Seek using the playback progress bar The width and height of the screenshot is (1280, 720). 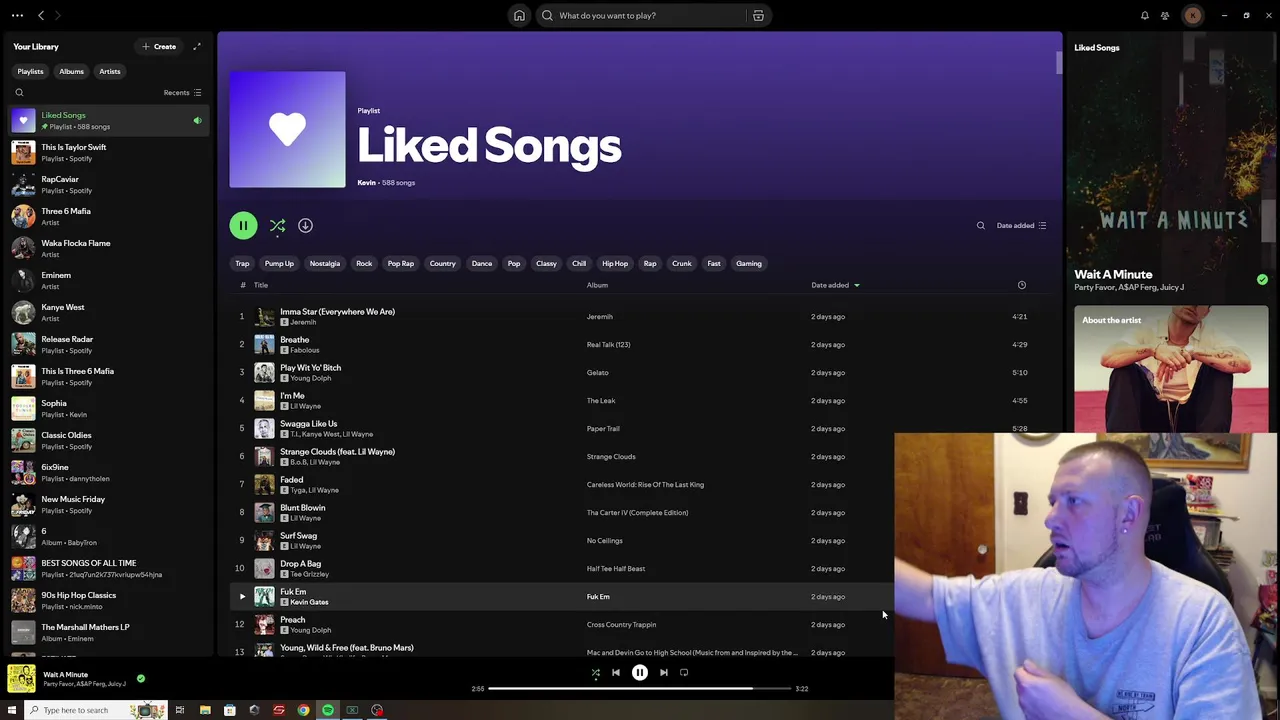[x=640, y=688]
